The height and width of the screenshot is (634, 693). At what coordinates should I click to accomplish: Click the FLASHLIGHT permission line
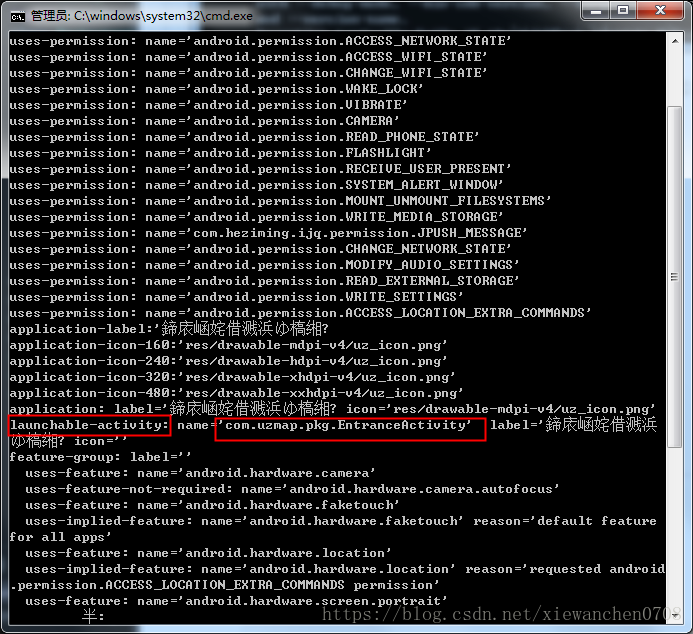(x=221, y=153)
